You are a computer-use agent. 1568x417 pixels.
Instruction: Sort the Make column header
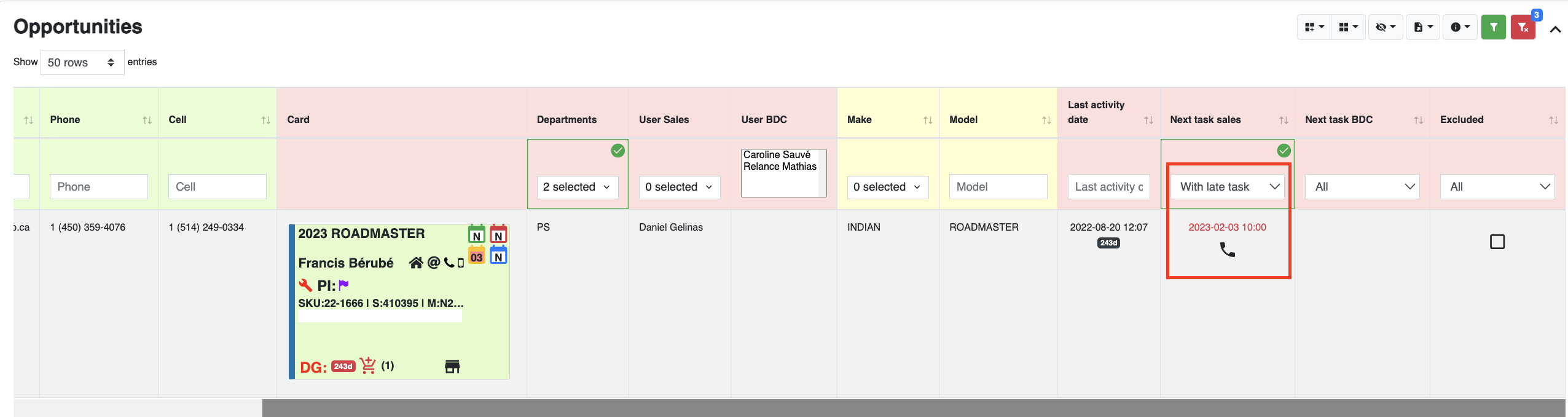tap(928, 121)
